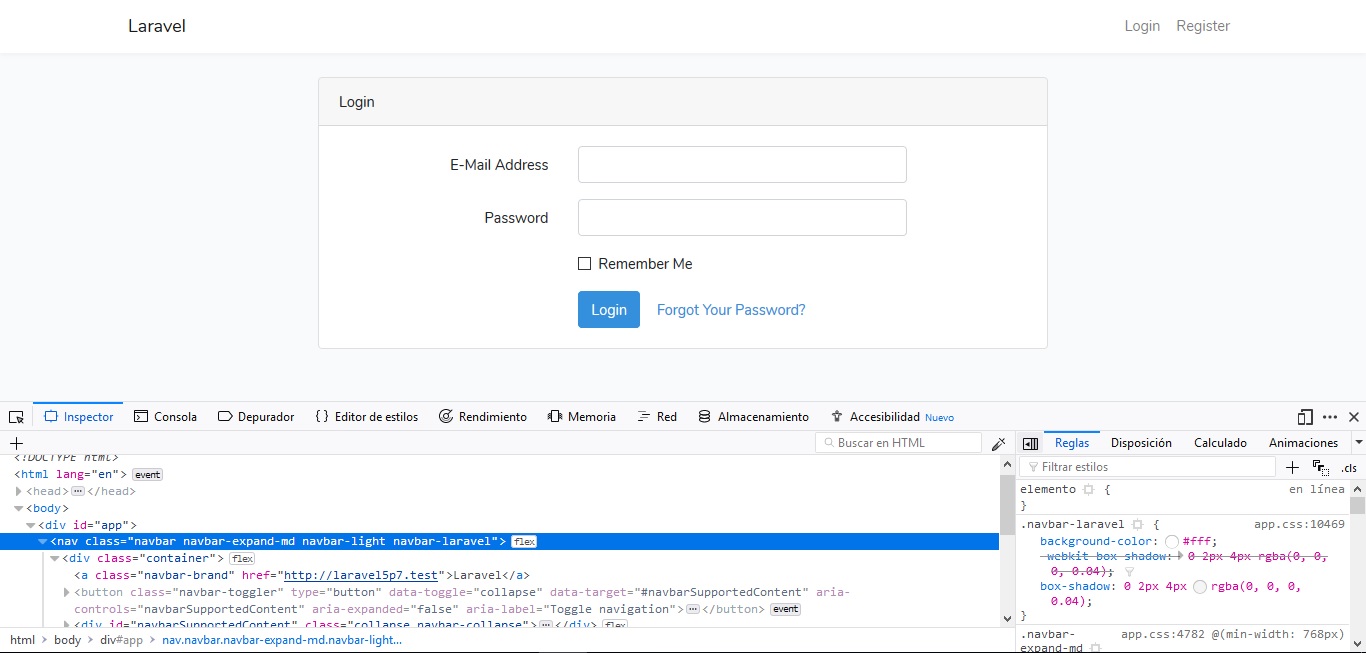Toggle the flex badge on the nav element
The image size is (1366, 653).
pyautogui.click(x=523, y=541)
